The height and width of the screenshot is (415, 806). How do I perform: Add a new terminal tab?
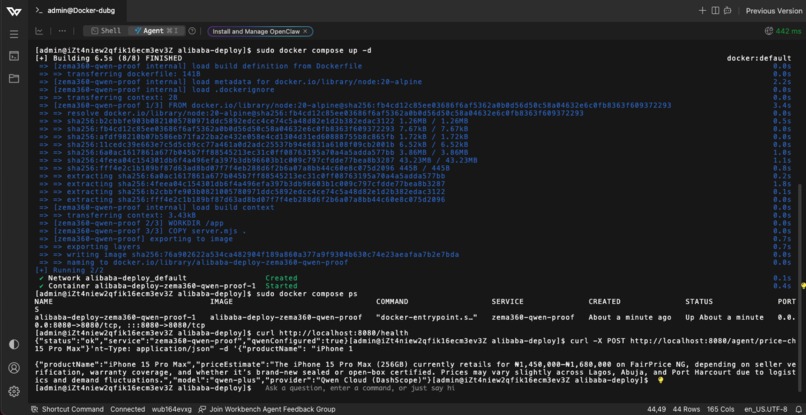point(702,10)
